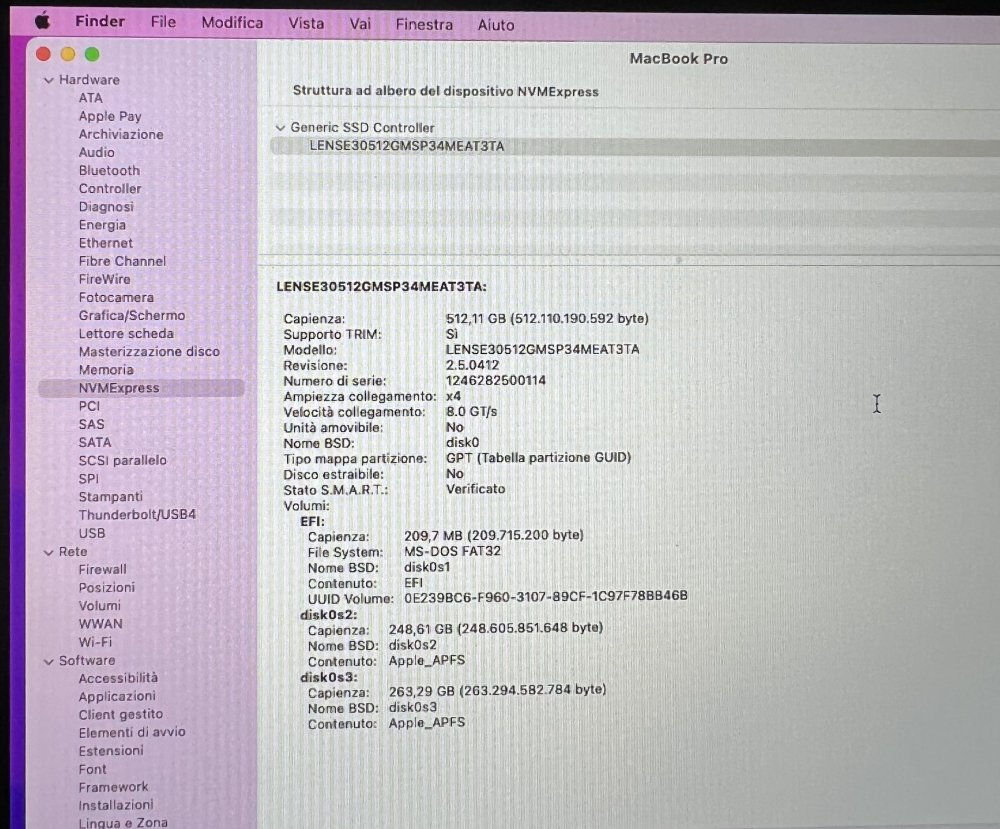Screen dimensions: 1000x829
Task: Select Energia in the sidebar
Action: click(x=102, y=224)
